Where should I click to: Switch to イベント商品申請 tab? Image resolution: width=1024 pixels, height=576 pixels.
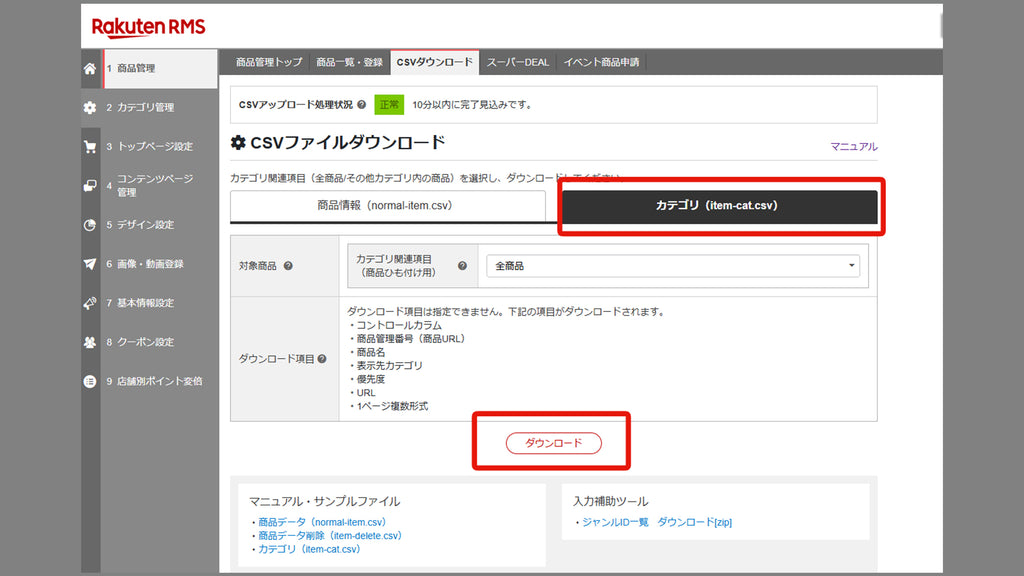coord(601,62)
